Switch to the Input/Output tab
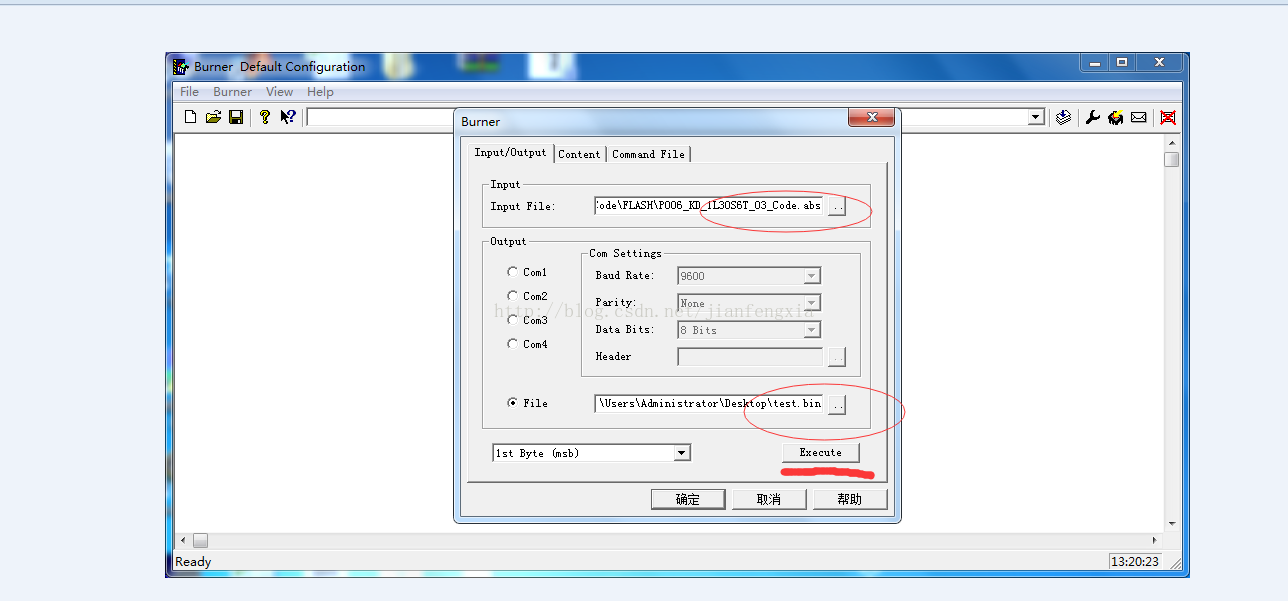The image size is (1288, 601). point(510,153)
